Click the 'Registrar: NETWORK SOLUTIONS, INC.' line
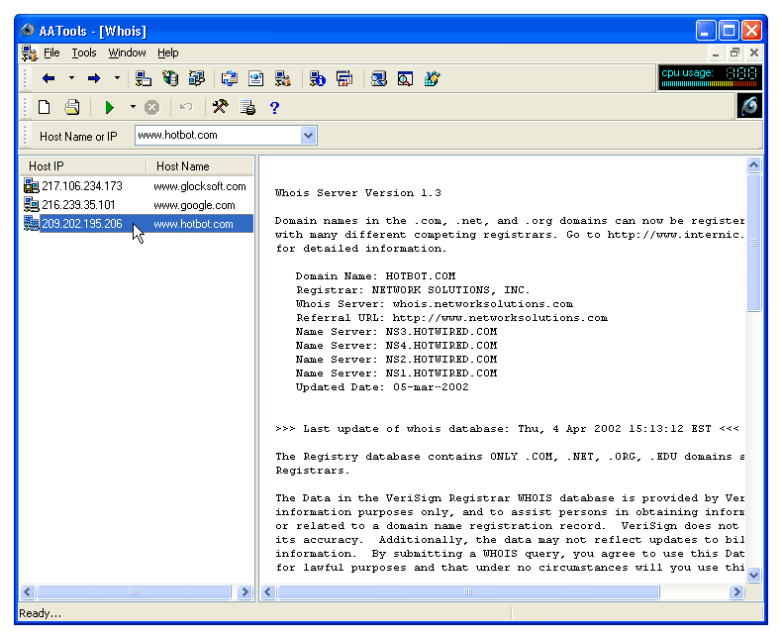782x639 pixels. click(x=412, y=290)
